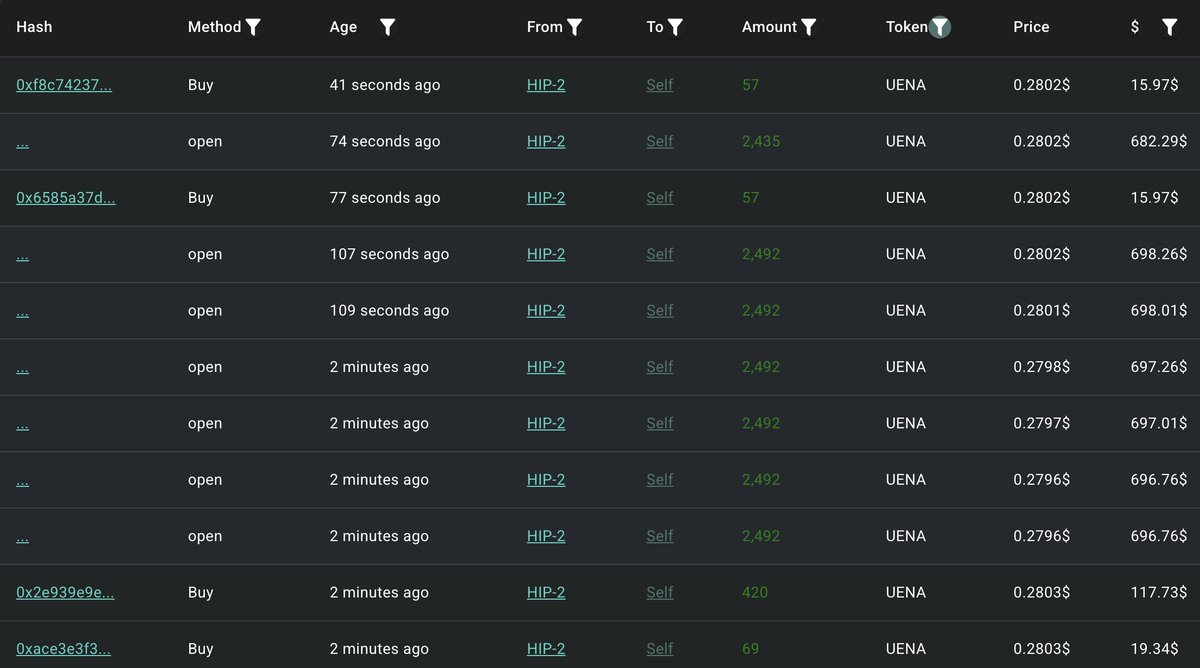Click the Age column filter icon
The width and height of the screenshot is (1200, 668).
(388, 27)
